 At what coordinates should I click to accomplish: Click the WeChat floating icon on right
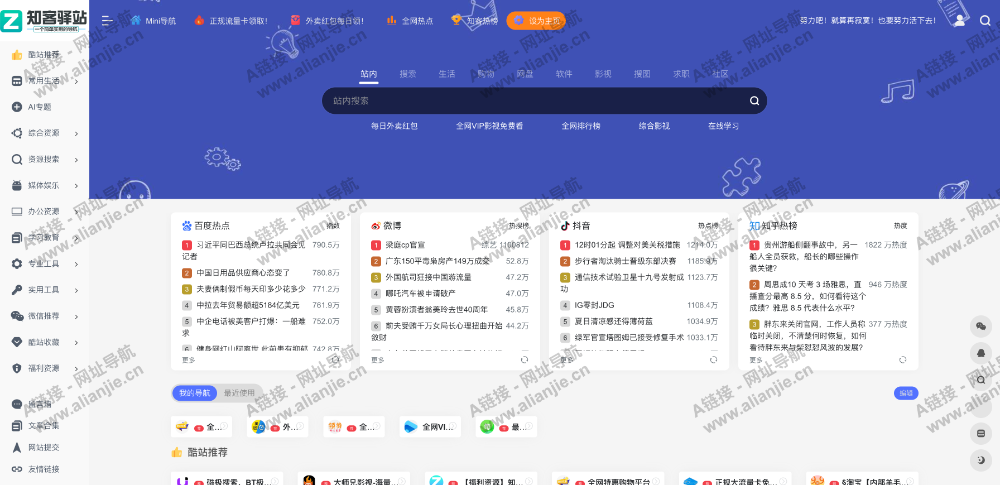click(x=981, y=327)
